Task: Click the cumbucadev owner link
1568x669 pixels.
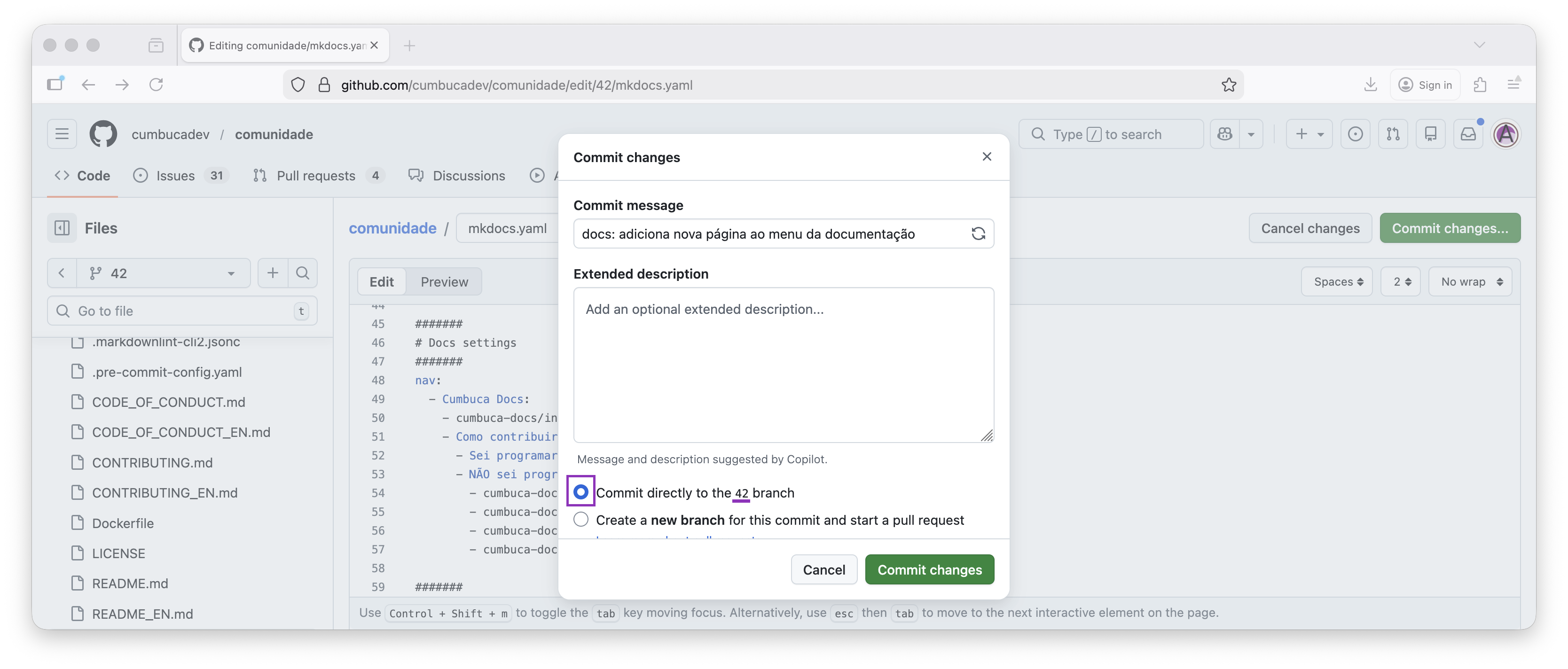Action: click(x=171, y=134)
